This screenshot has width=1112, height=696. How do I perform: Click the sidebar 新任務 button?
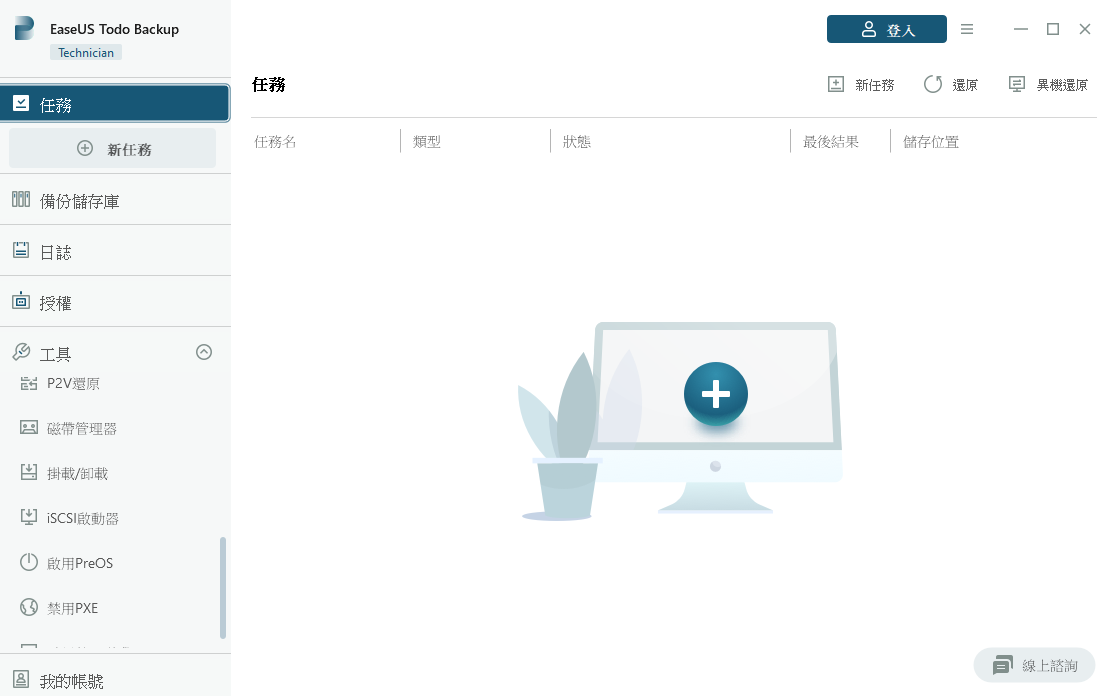[x=113, y=148]
